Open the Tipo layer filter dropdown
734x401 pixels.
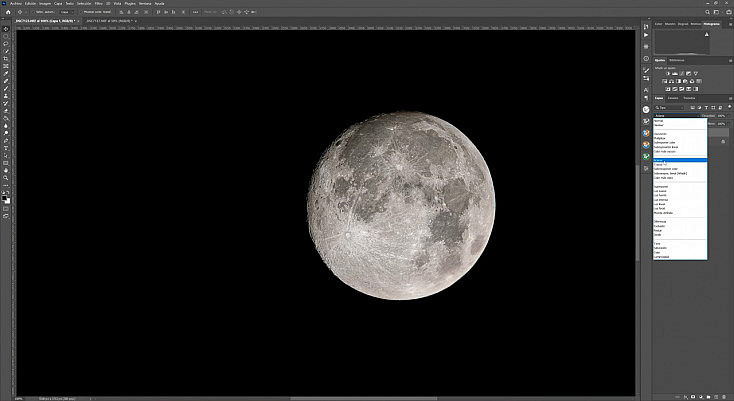coord(669,108)
